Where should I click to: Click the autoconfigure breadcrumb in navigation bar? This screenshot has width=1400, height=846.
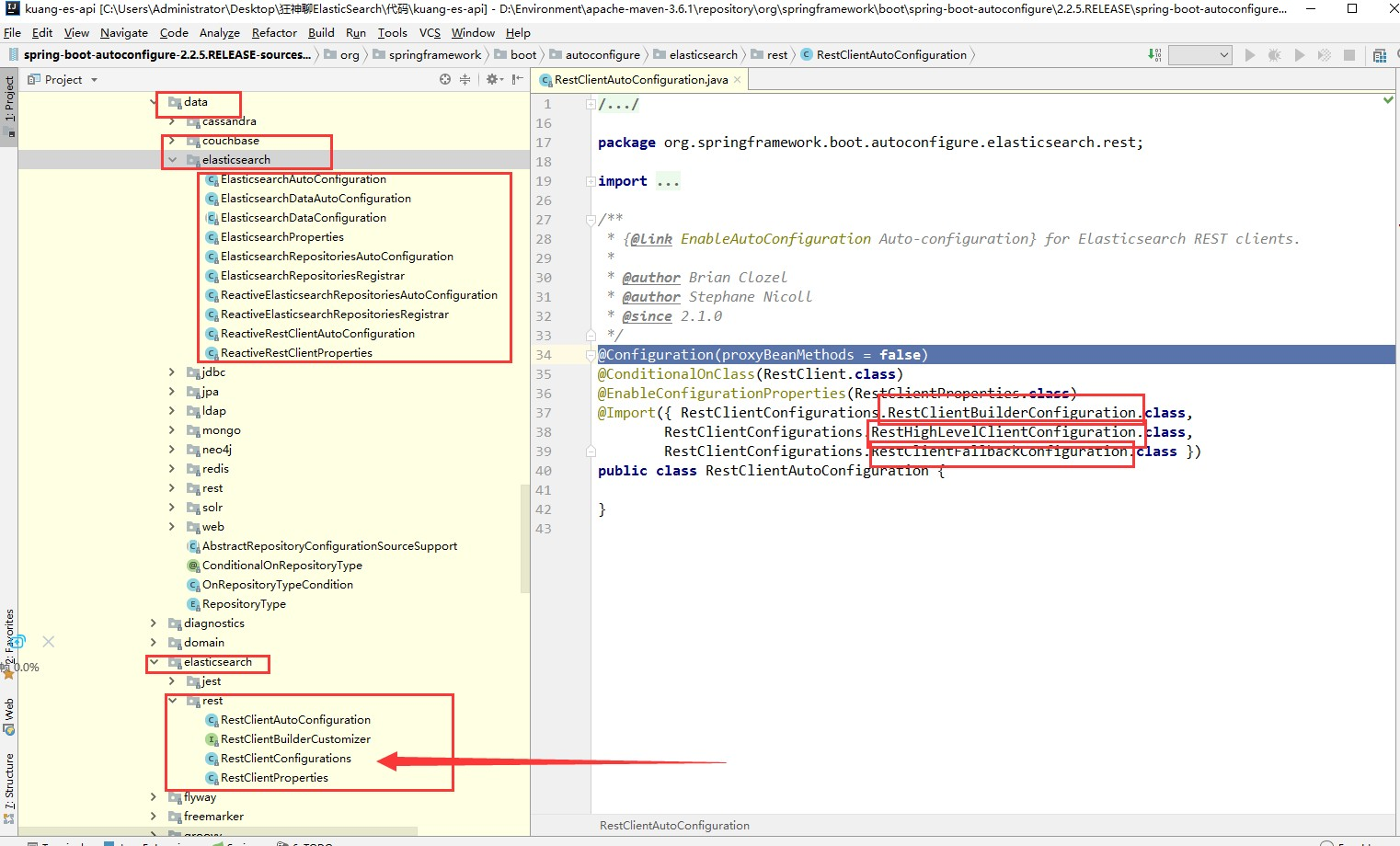coord(602,55)
